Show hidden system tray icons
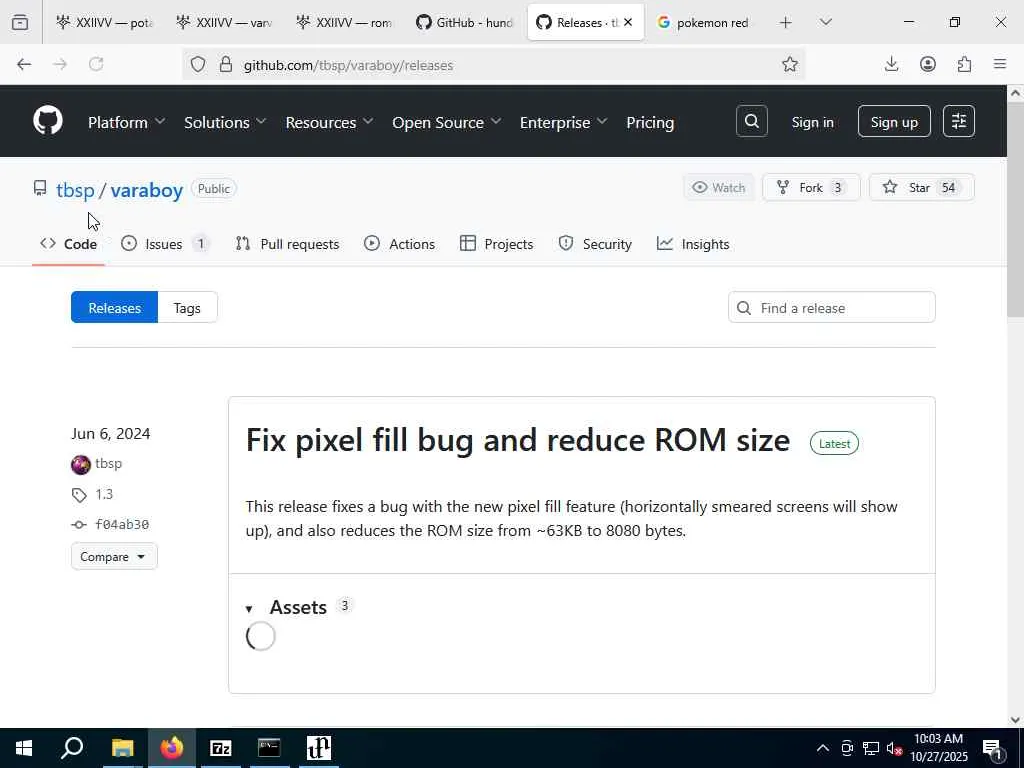The width and height of the screenshot is (1024, 768). tap(823, 748)
